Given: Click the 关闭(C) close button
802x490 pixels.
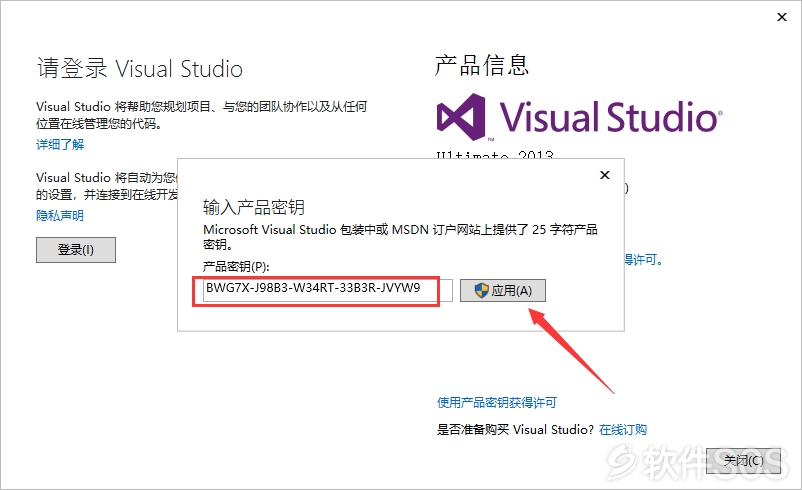Looking at the screenshot, I should [x=744, y=460].
